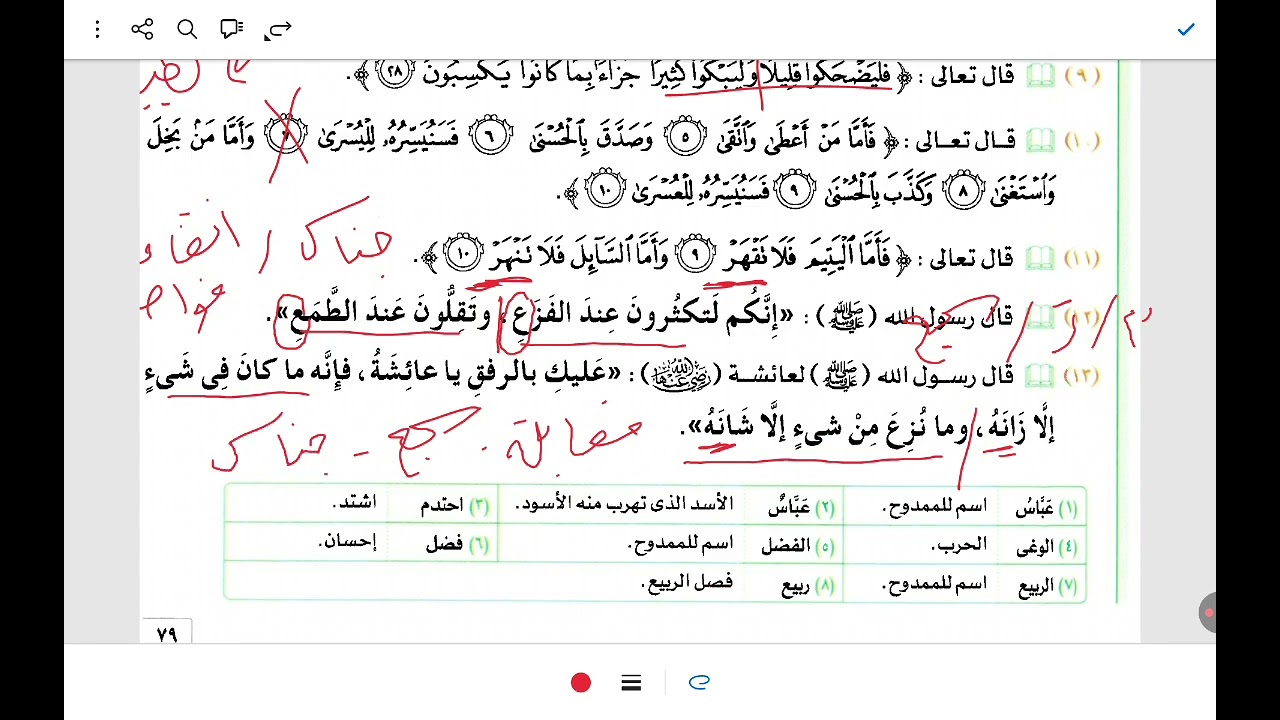Image resolution: width=1280 pixels, height=720 pixels.
Task: Click ربيع in table cell (٨)
Action: [795, 587]
